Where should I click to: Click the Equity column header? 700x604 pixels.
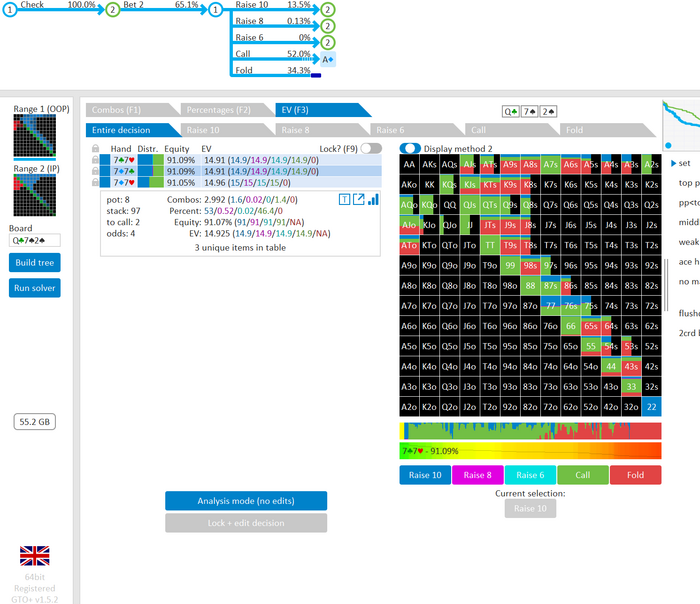(x=177, y=149)
